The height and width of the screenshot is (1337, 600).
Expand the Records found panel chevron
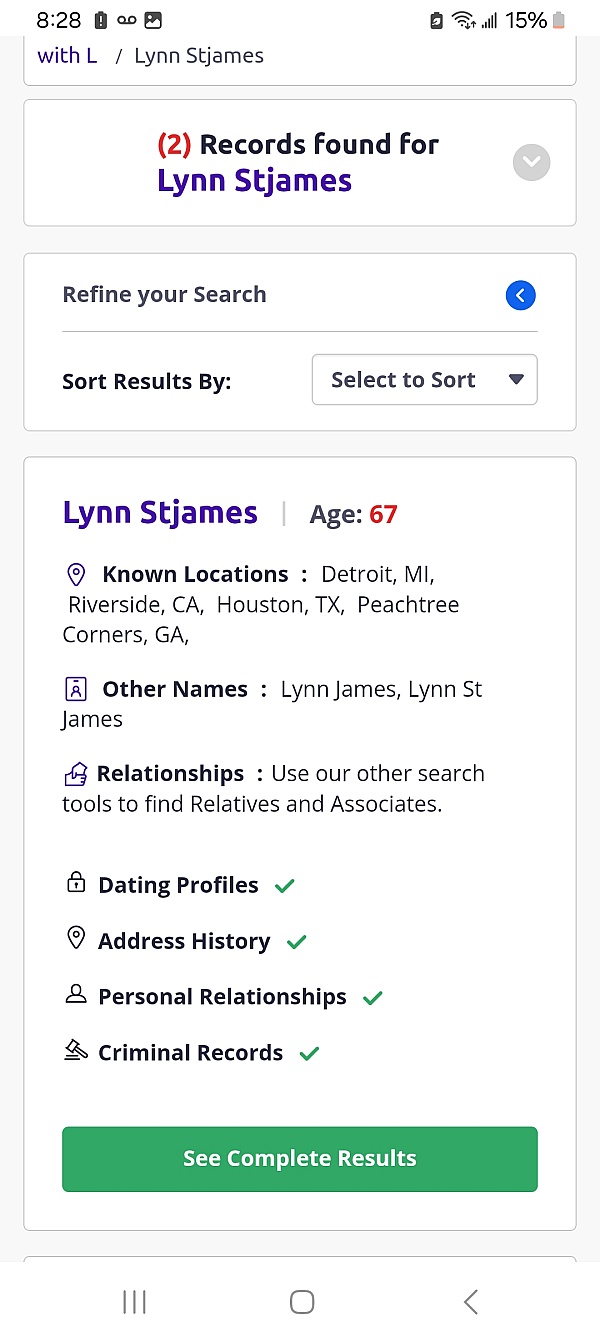click(532, 162)
